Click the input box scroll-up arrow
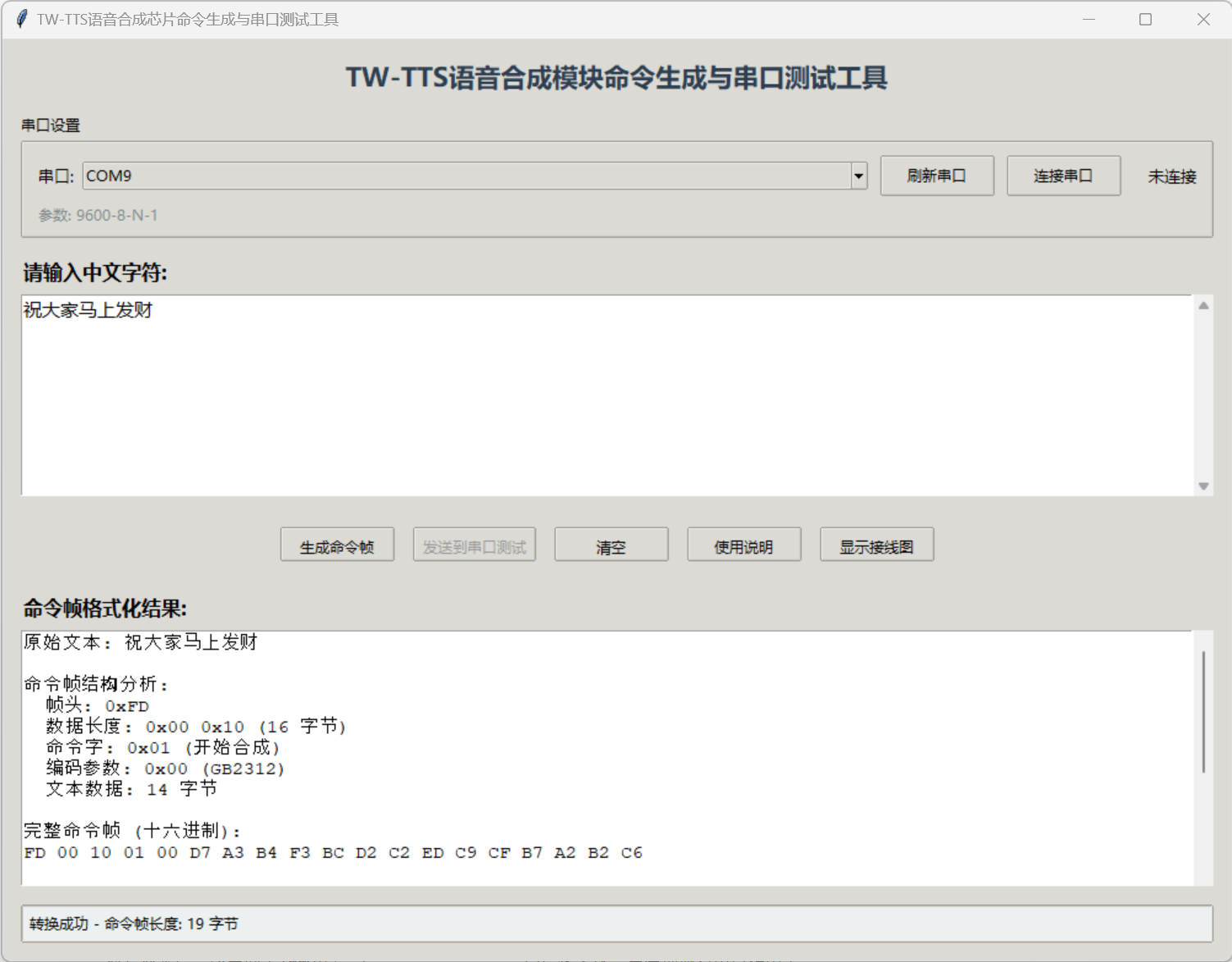 tap(1203, 306)
